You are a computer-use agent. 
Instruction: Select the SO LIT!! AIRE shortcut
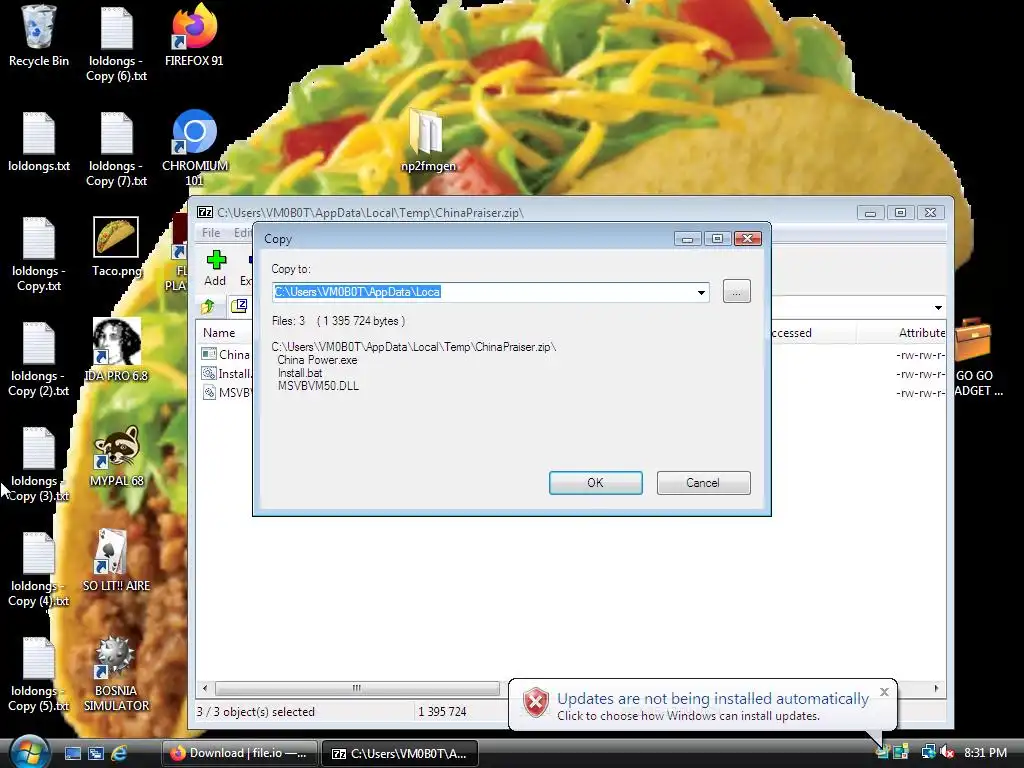(x=116, y=561)
